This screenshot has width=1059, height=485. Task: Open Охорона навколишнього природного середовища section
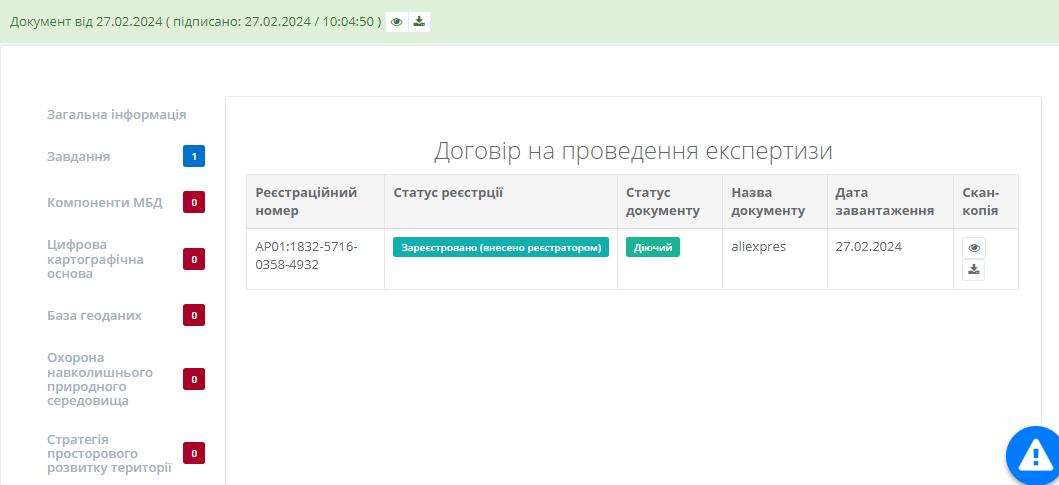point(100,379)
